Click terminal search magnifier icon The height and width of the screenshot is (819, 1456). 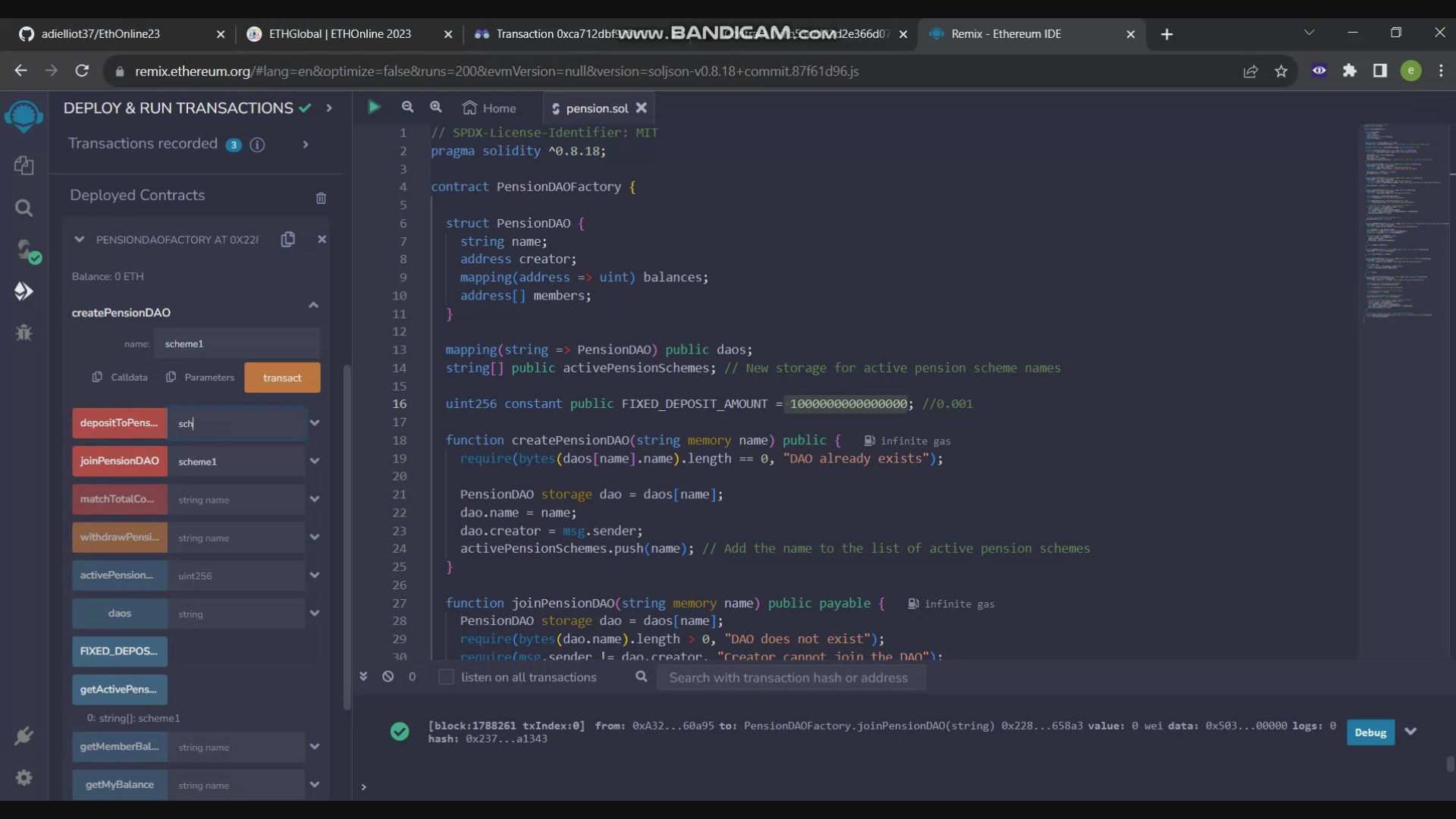click(642, 676)
